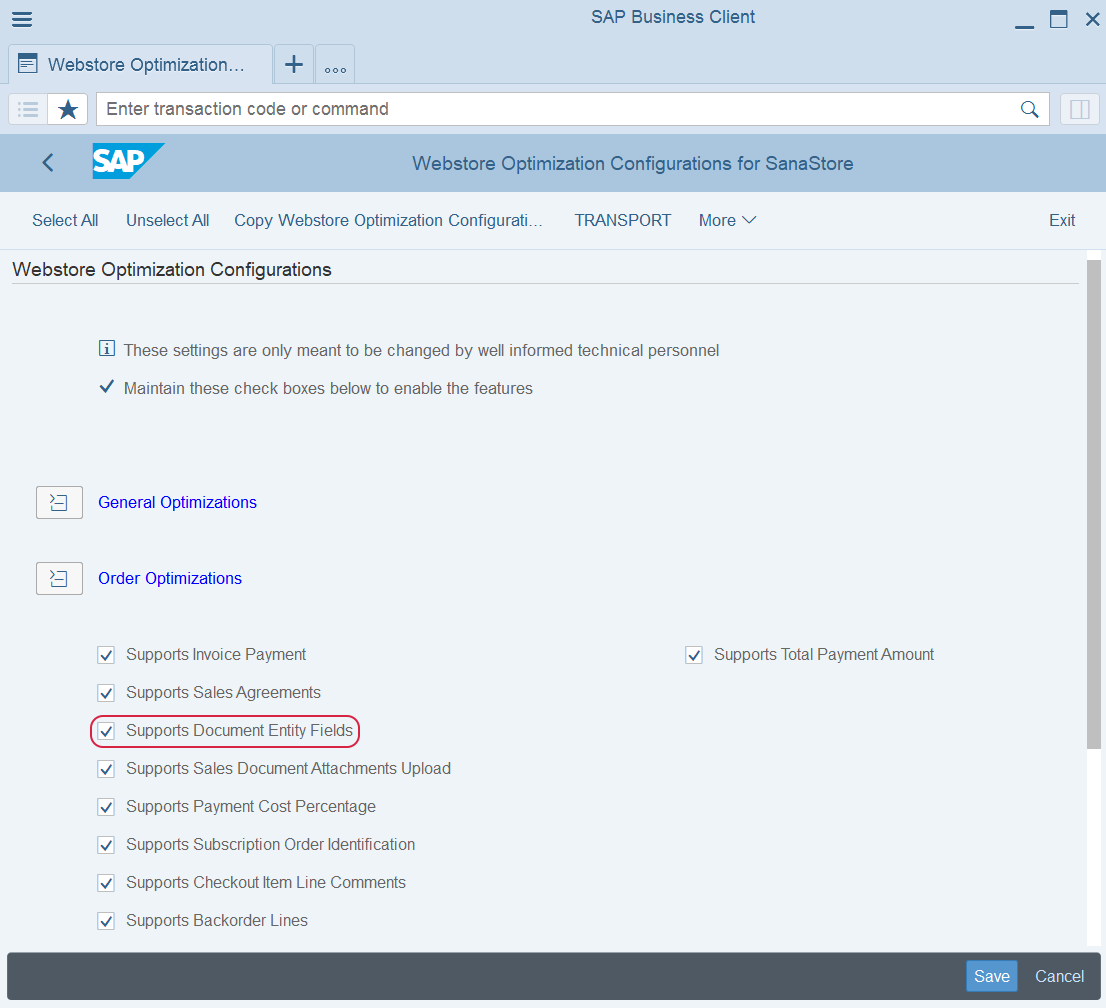Screen dimensions: 1106x1008
Task: Click TRANSPORT in the toolbar
Action: (622, 221)
